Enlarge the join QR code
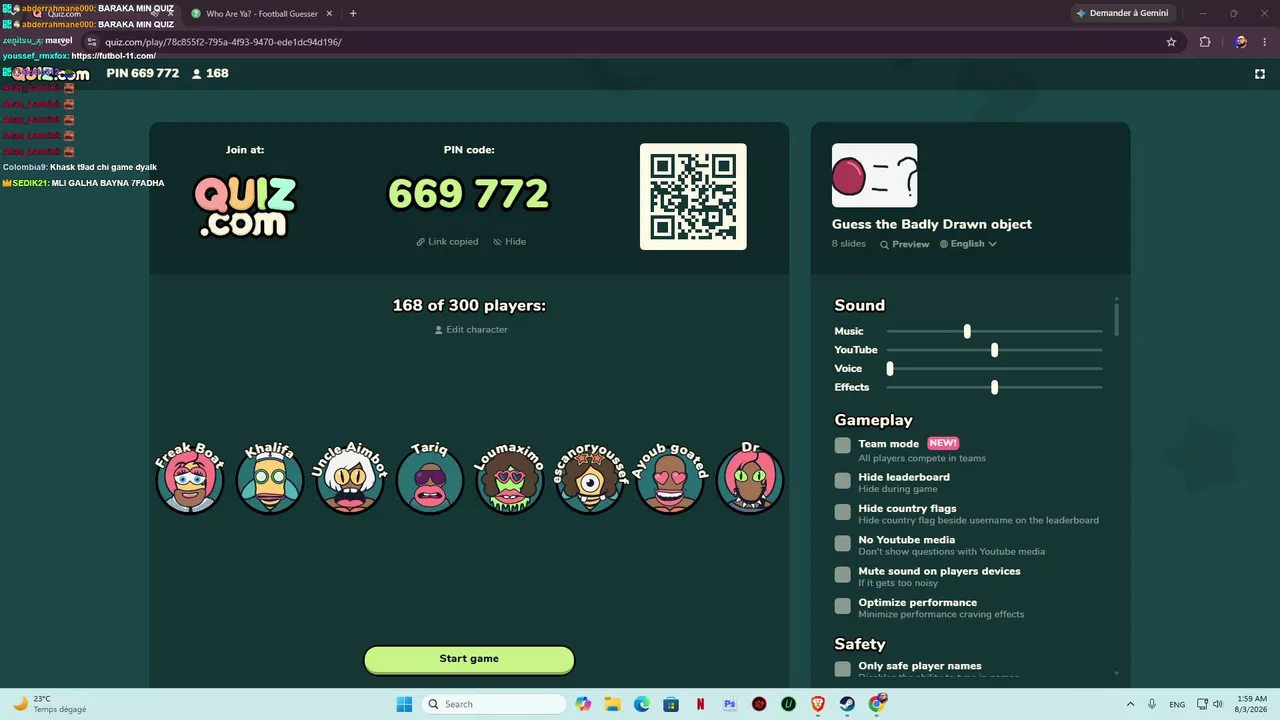Viewport: 1280px width, 720px height. click(x=693, y=197)
